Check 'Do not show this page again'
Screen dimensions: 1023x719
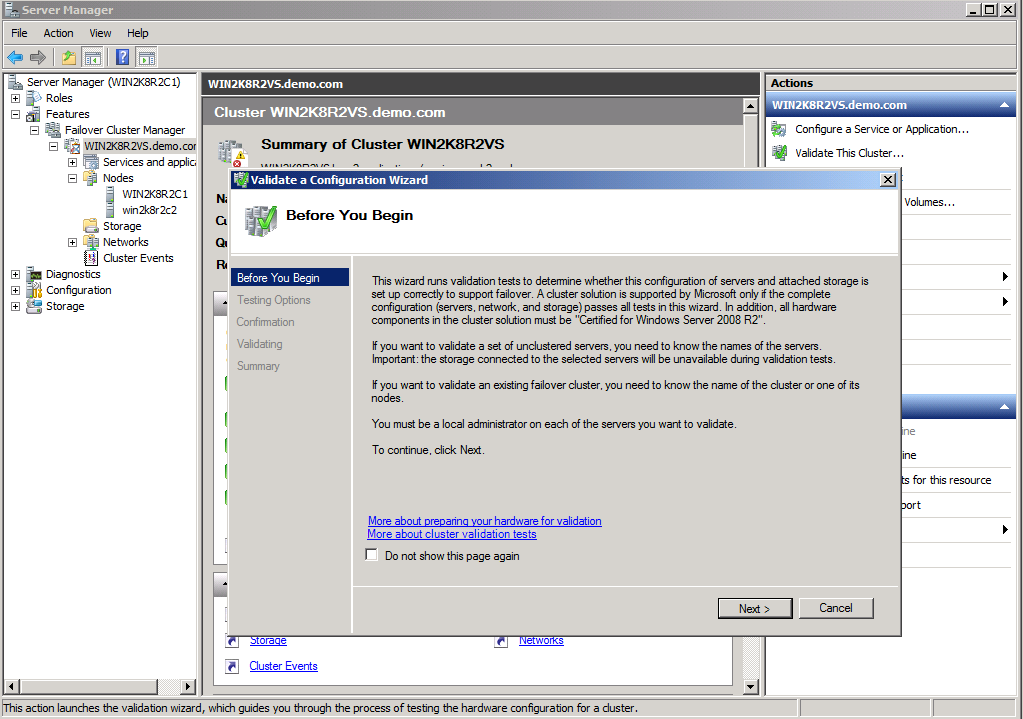pos(371,555)
